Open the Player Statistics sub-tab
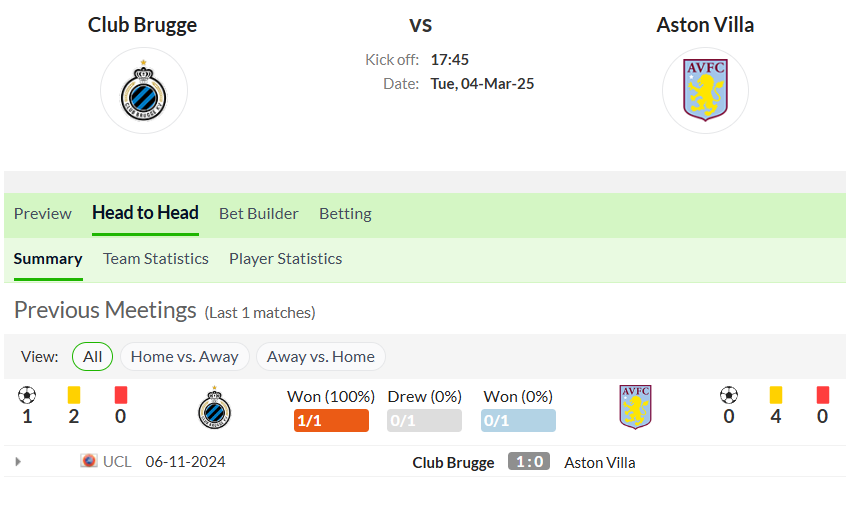Screen dimensions: 847x522 [285, 259]
